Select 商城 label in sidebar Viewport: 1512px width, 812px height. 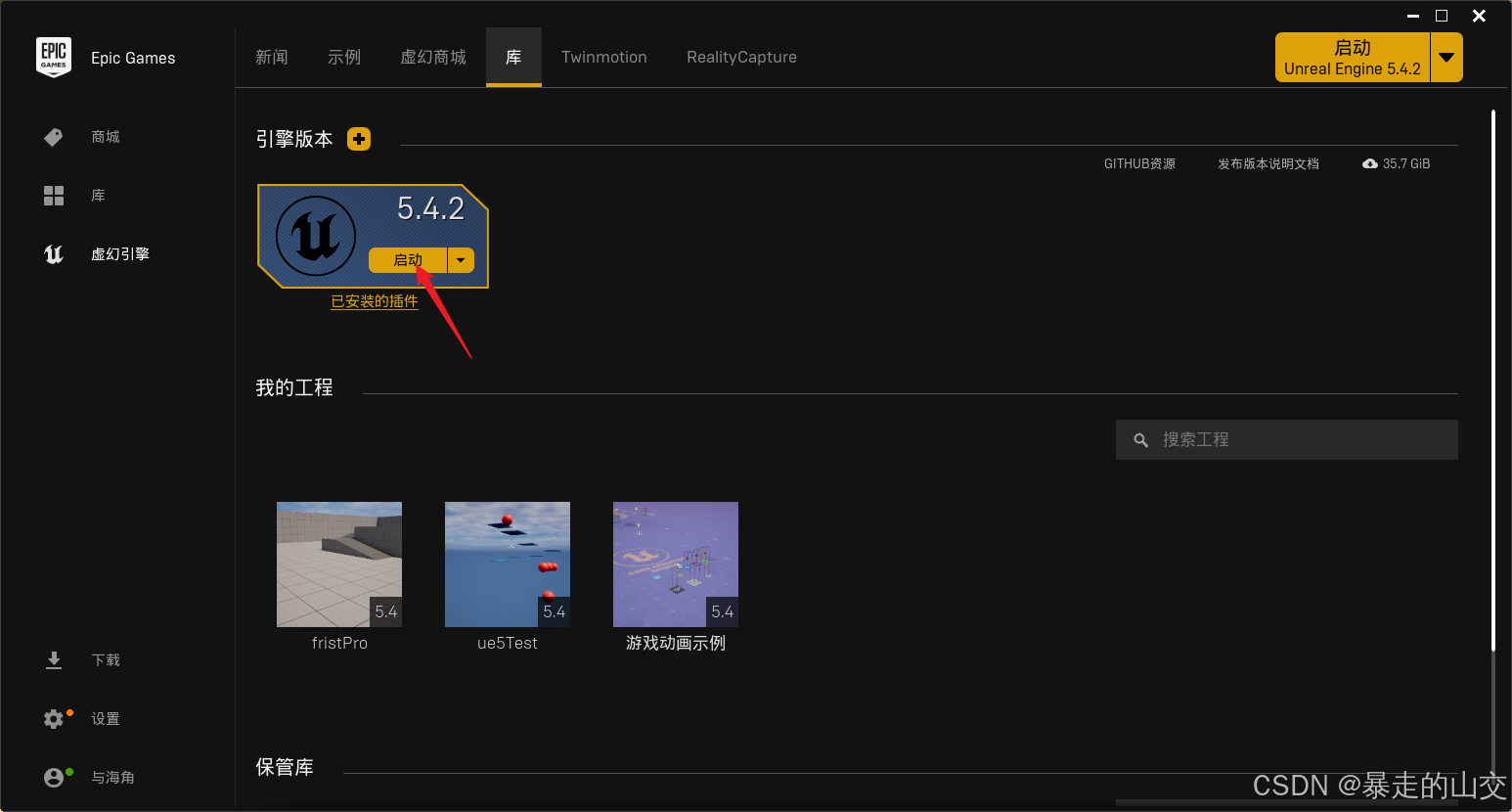point(106,137)
